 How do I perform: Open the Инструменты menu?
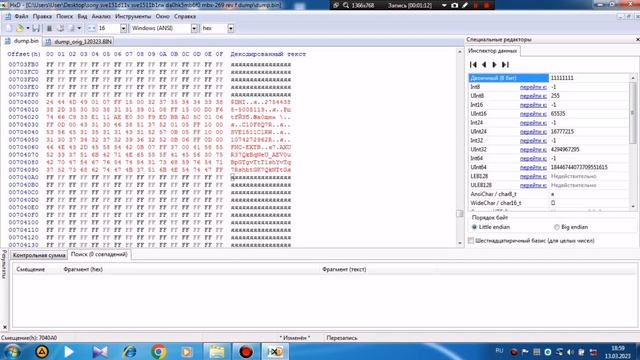coord(133,16)
